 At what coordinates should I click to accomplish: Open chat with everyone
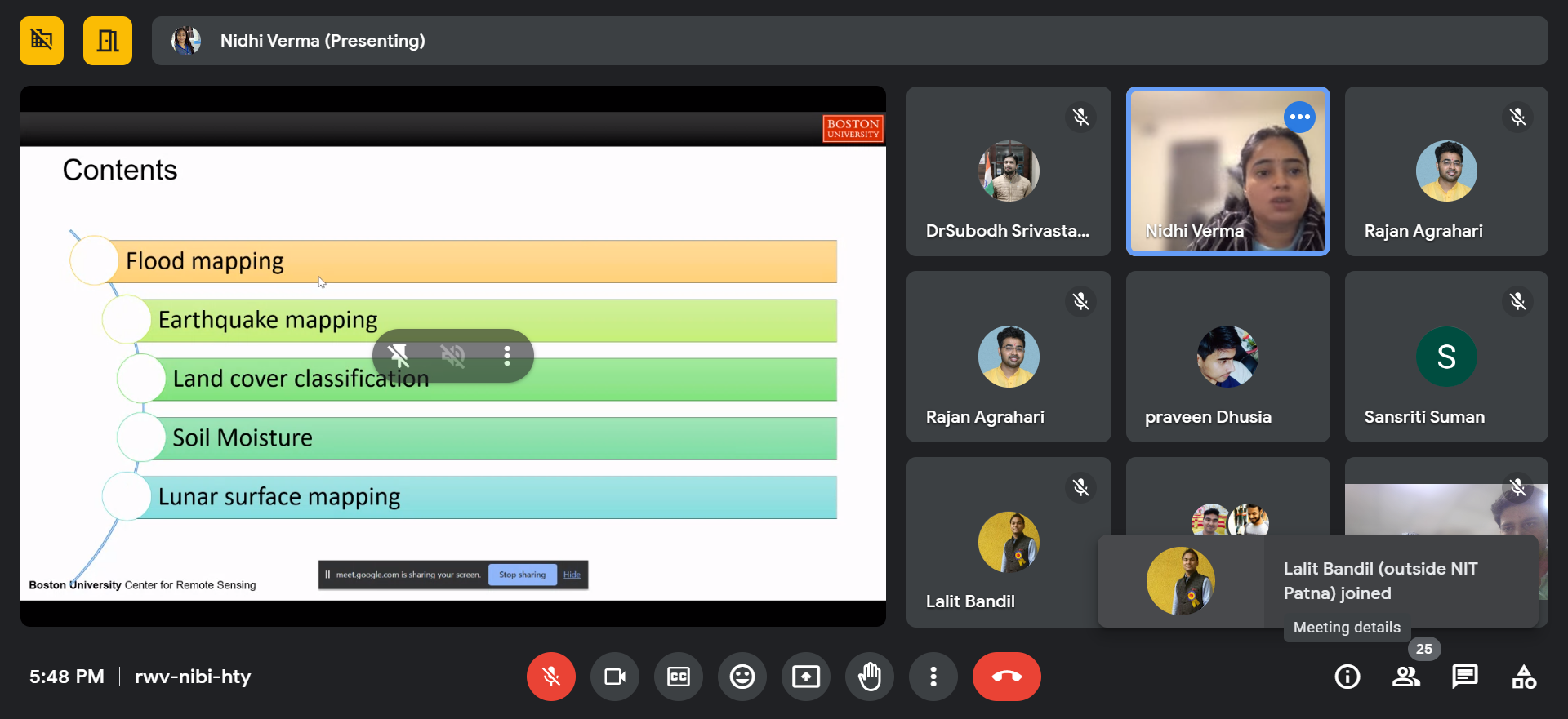point(1464,677)
